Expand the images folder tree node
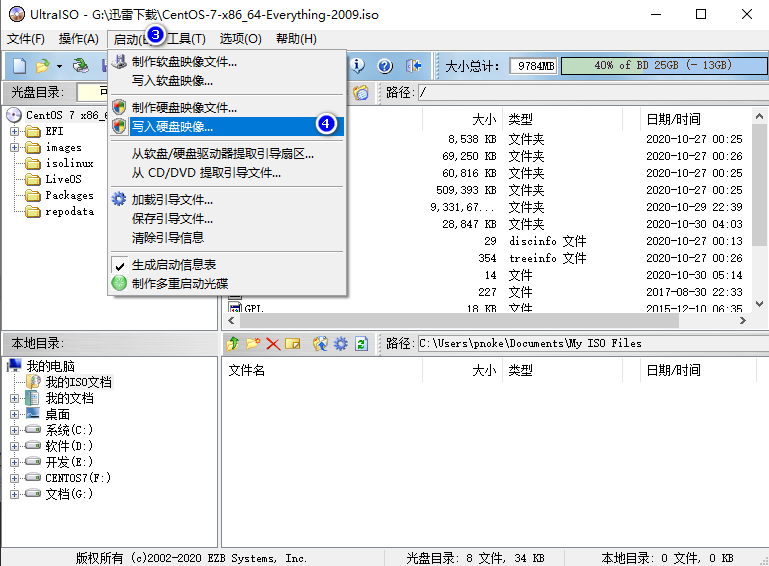 coord(15,148)
